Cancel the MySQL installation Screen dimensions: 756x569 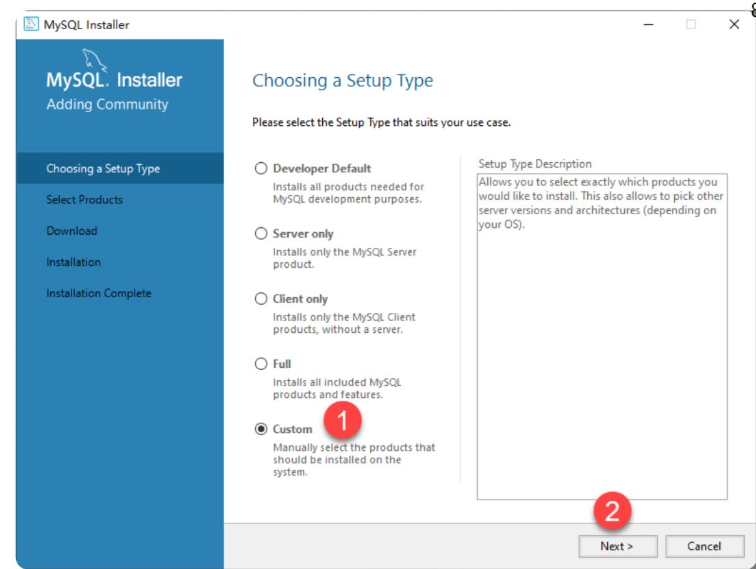[704, 546]
